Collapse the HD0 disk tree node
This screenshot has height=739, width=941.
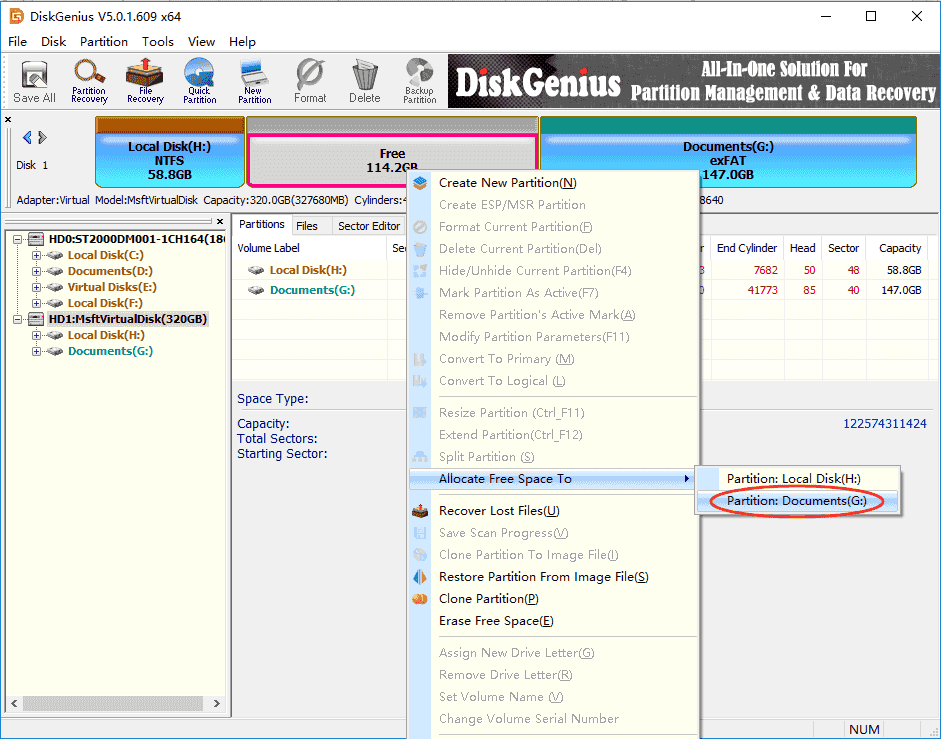click(17, 239)
